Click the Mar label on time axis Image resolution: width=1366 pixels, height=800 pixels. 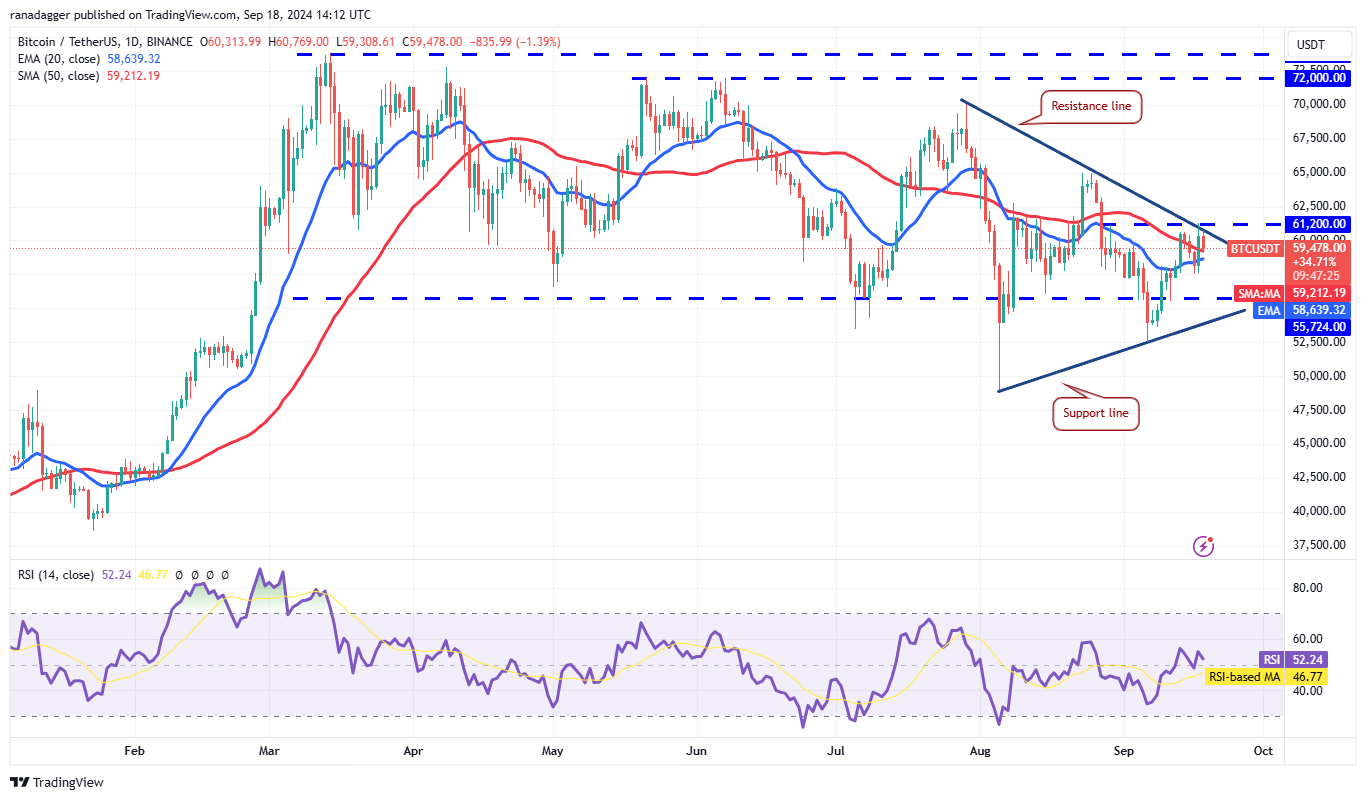[268, 750]
